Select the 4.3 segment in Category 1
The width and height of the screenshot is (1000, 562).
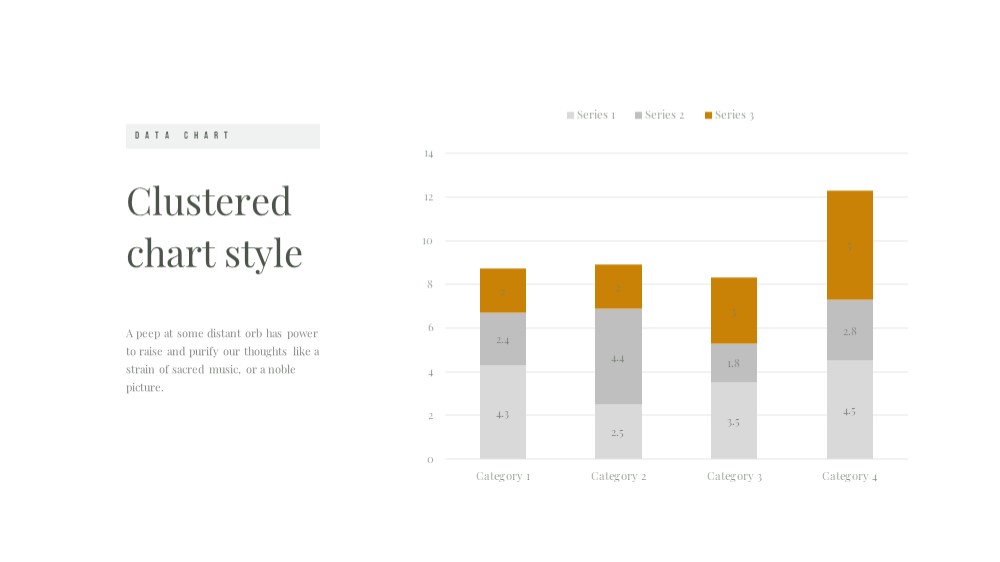503,412
